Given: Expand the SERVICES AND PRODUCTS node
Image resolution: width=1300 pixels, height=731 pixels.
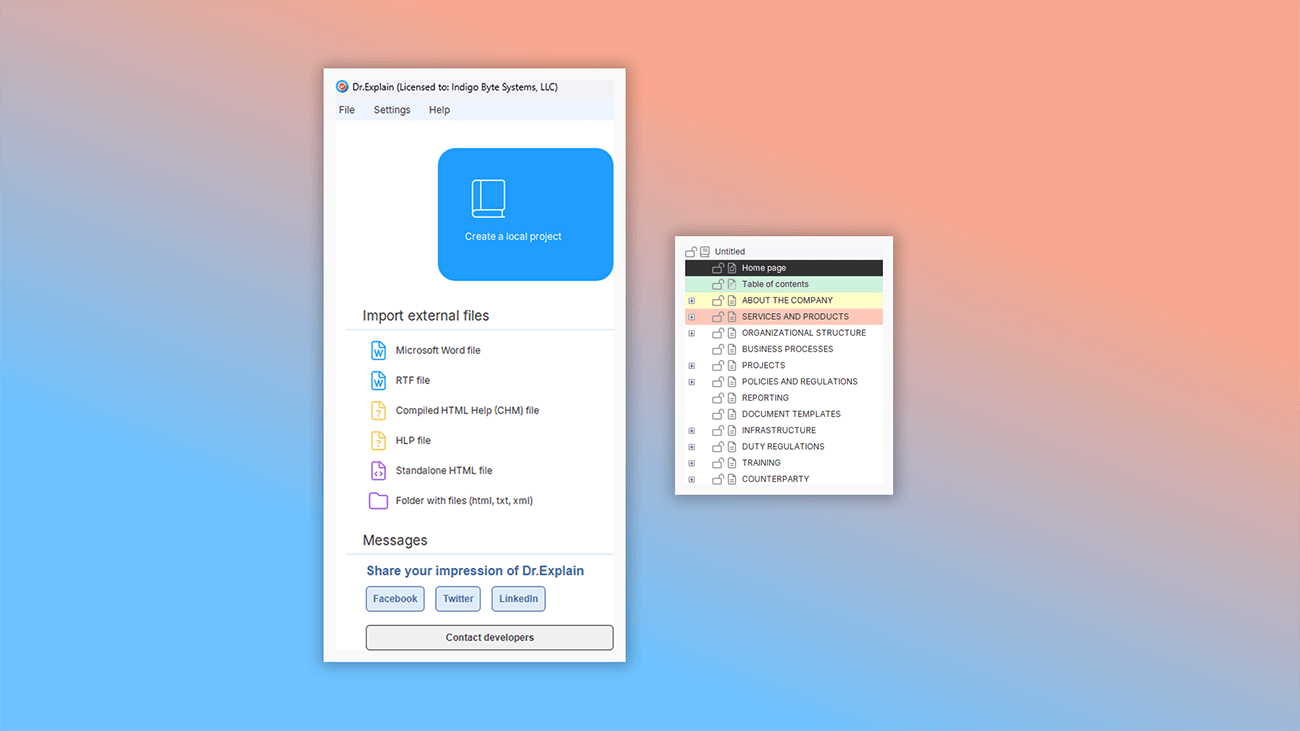Looking at the screenshot, I should pos(691,316).
